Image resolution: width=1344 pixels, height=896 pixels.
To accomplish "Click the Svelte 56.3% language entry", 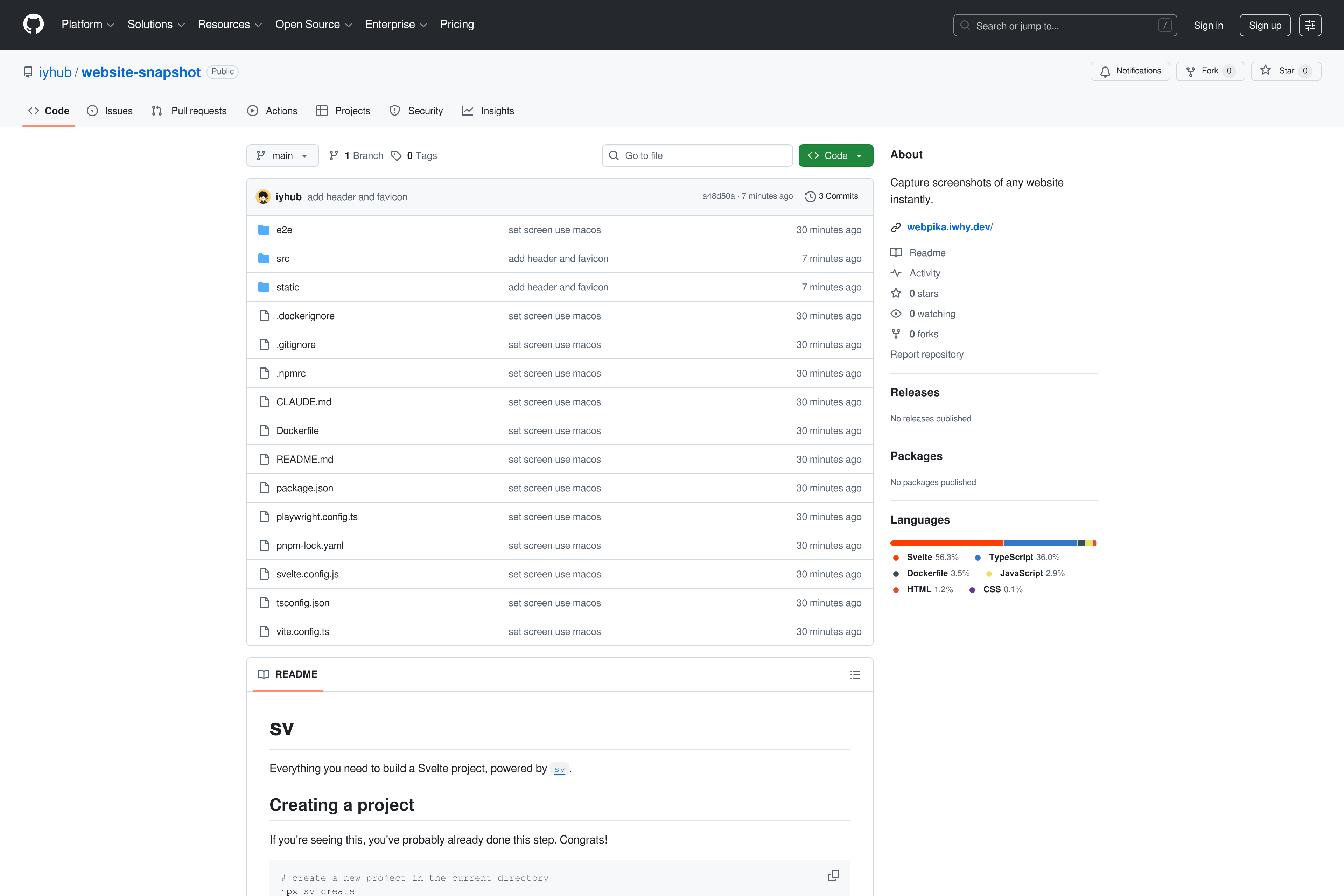I will 926,557.
